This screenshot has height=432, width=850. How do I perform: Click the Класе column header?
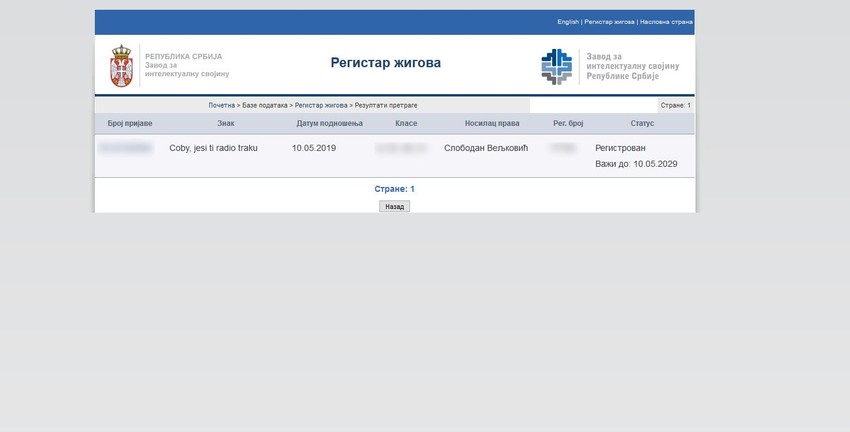coord(406,124)
